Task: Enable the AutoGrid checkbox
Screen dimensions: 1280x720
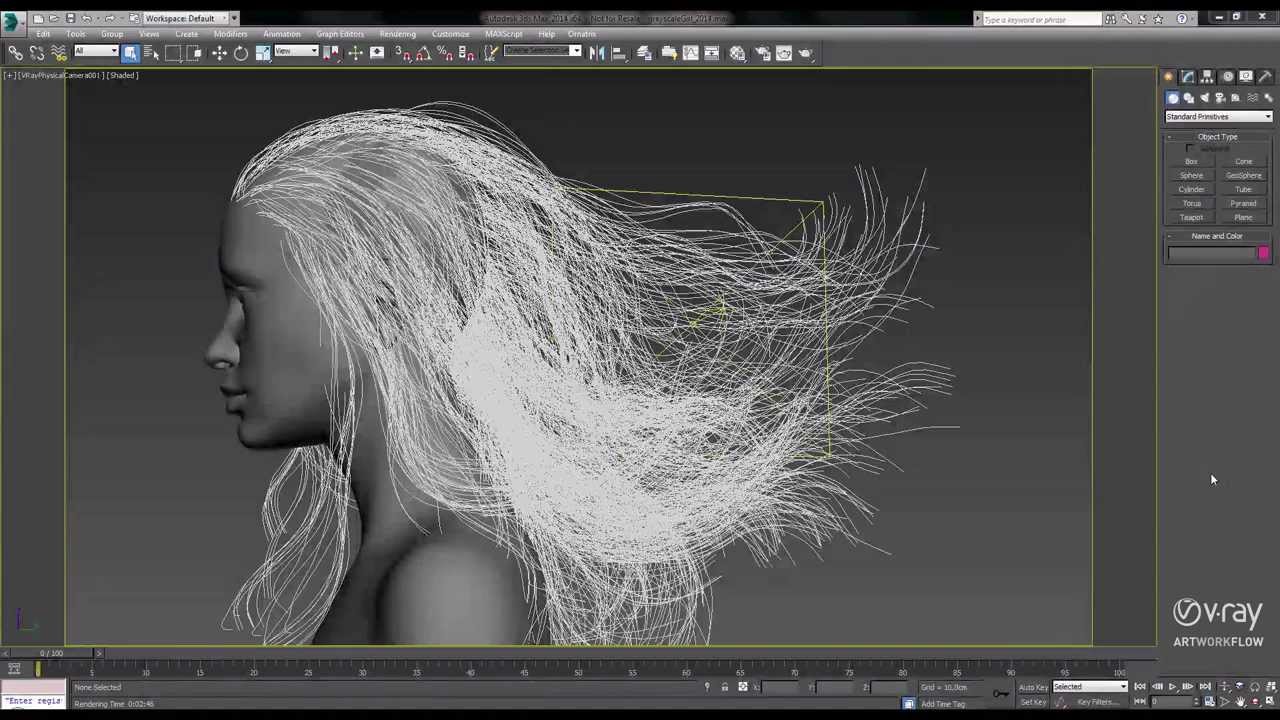Action: click(1190, 149)
